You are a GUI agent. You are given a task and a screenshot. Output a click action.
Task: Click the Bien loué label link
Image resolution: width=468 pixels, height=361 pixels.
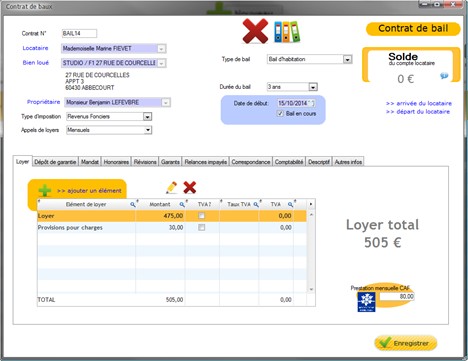point(36,63)
